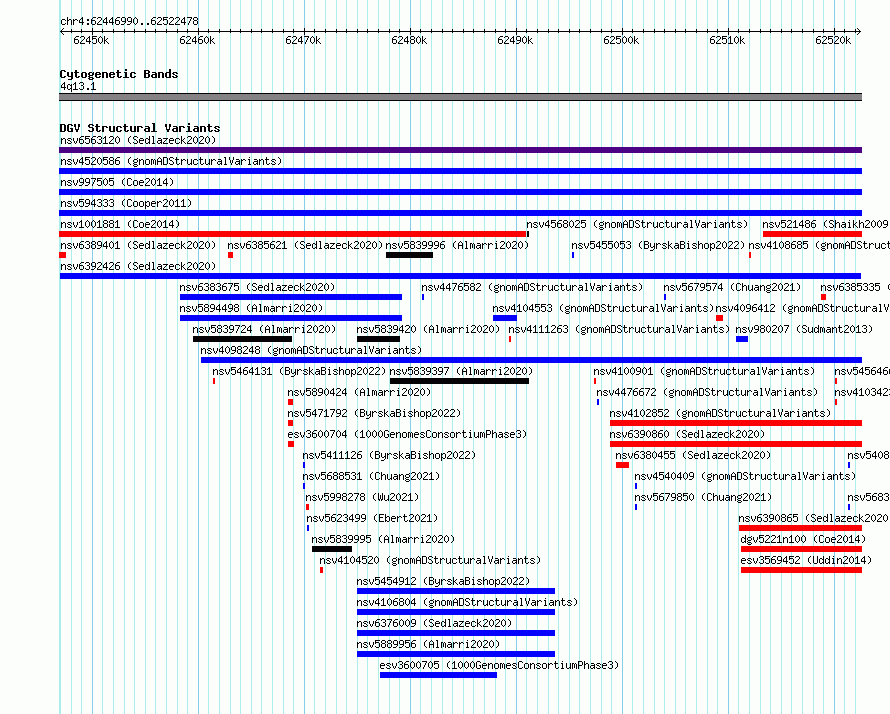
Task: Click nsv5464131 (ByrskaBishop2022) label
Action: [299, 371]
